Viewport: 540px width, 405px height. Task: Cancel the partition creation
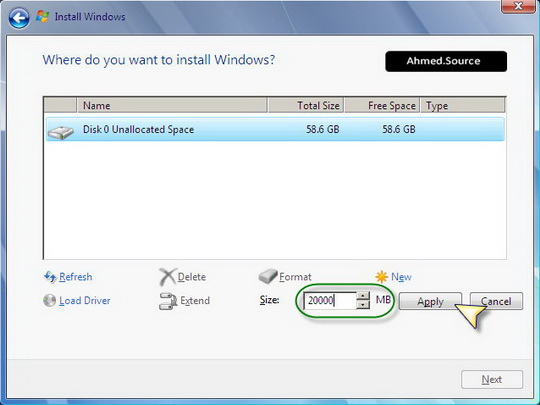[x=496, y=301]
